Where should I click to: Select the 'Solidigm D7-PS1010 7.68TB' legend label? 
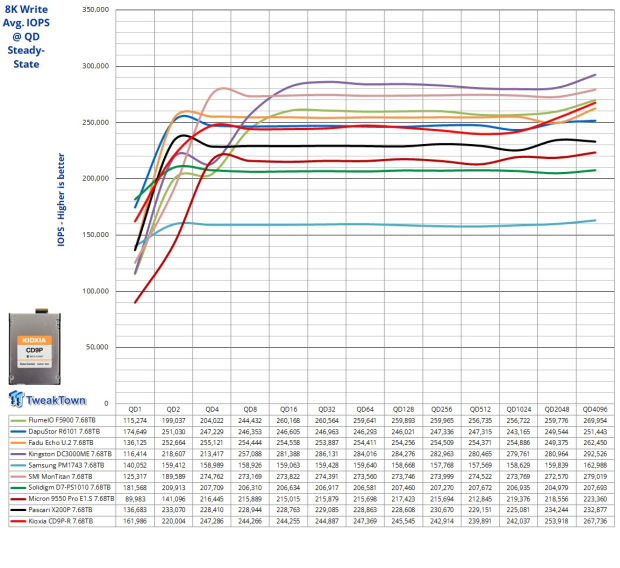pyautogui.click(x=70, y=488)
